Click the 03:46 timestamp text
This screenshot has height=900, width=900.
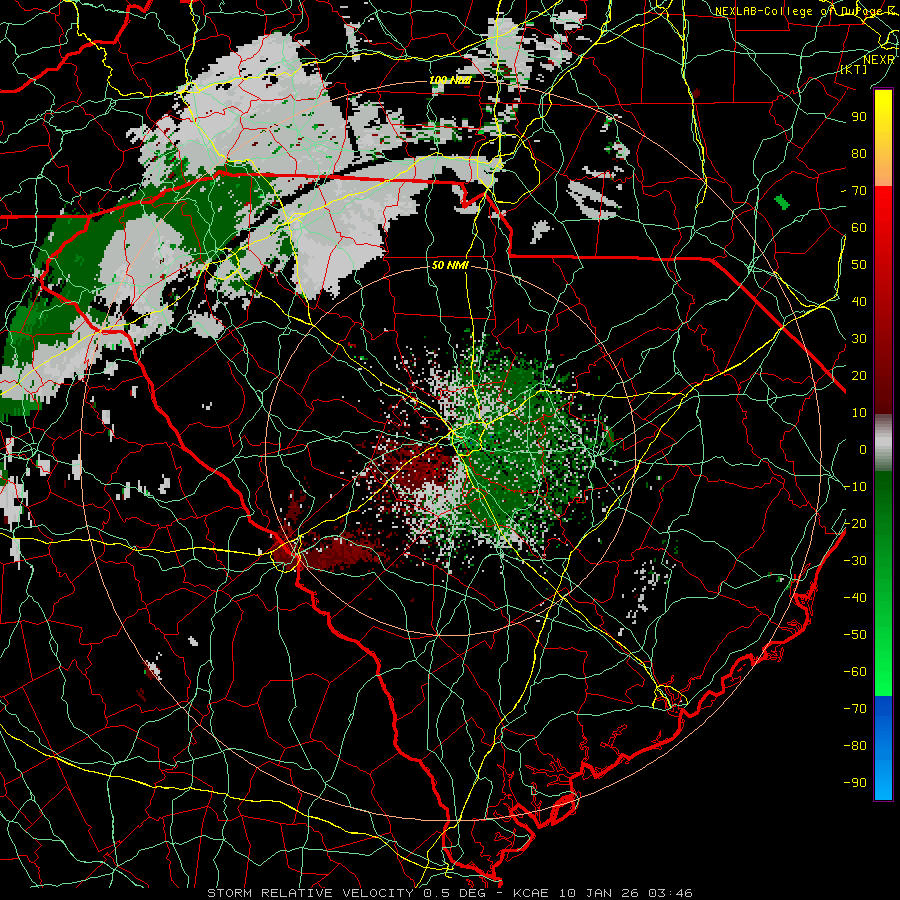(670, 893)
